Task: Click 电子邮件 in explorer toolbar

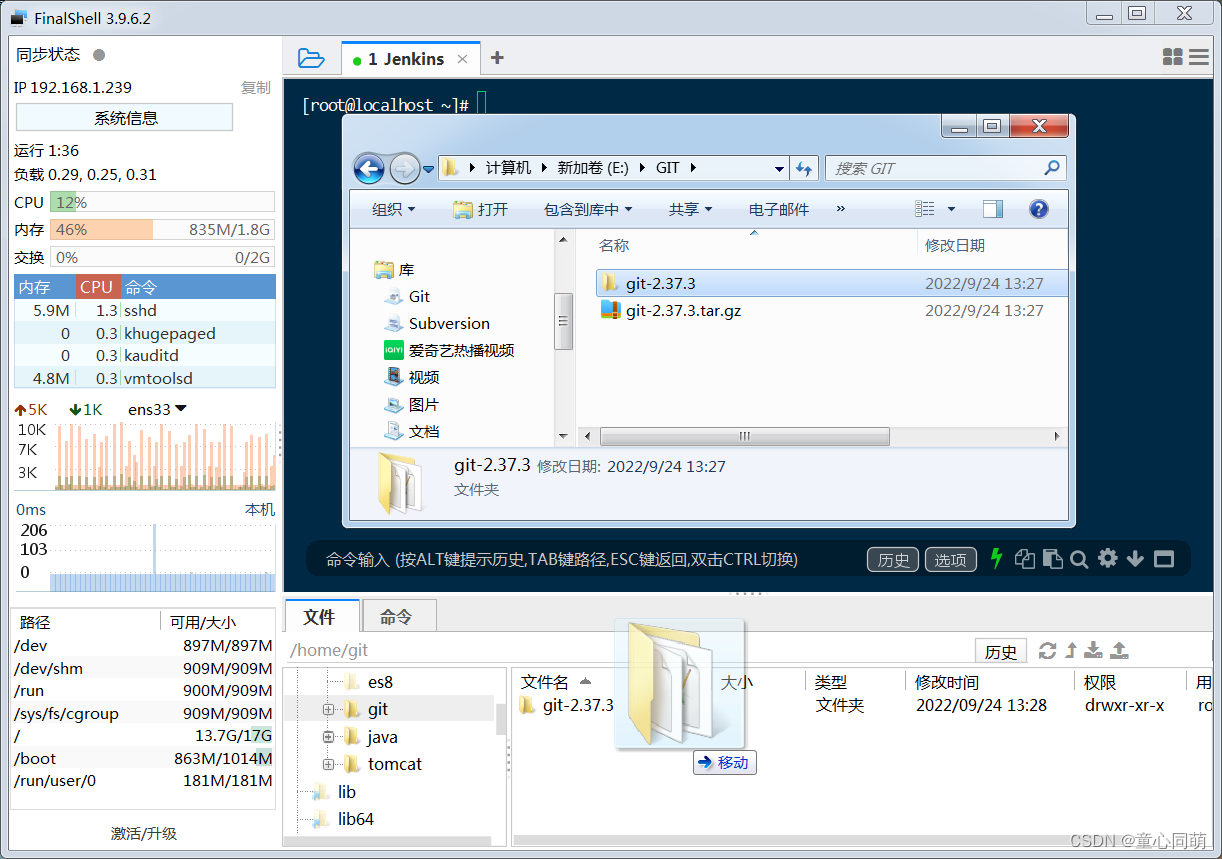Action: click(779, 209)
